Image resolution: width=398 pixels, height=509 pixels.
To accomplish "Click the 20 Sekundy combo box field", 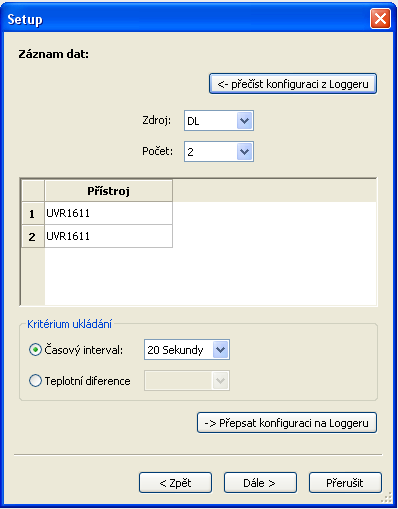I will (187, 350).
